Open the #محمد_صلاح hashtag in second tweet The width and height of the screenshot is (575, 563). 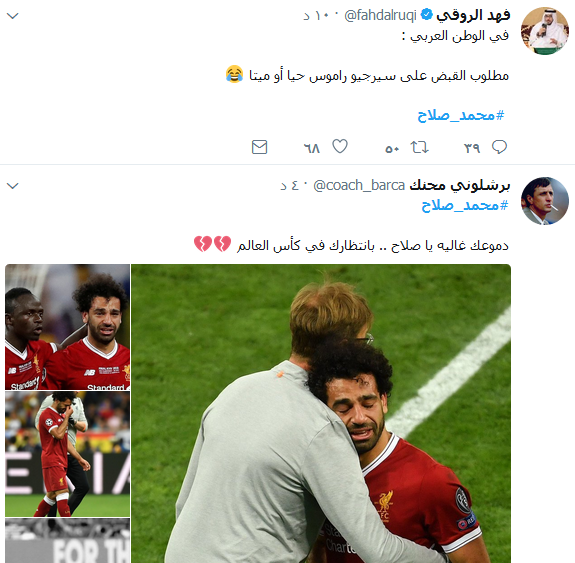465,205
